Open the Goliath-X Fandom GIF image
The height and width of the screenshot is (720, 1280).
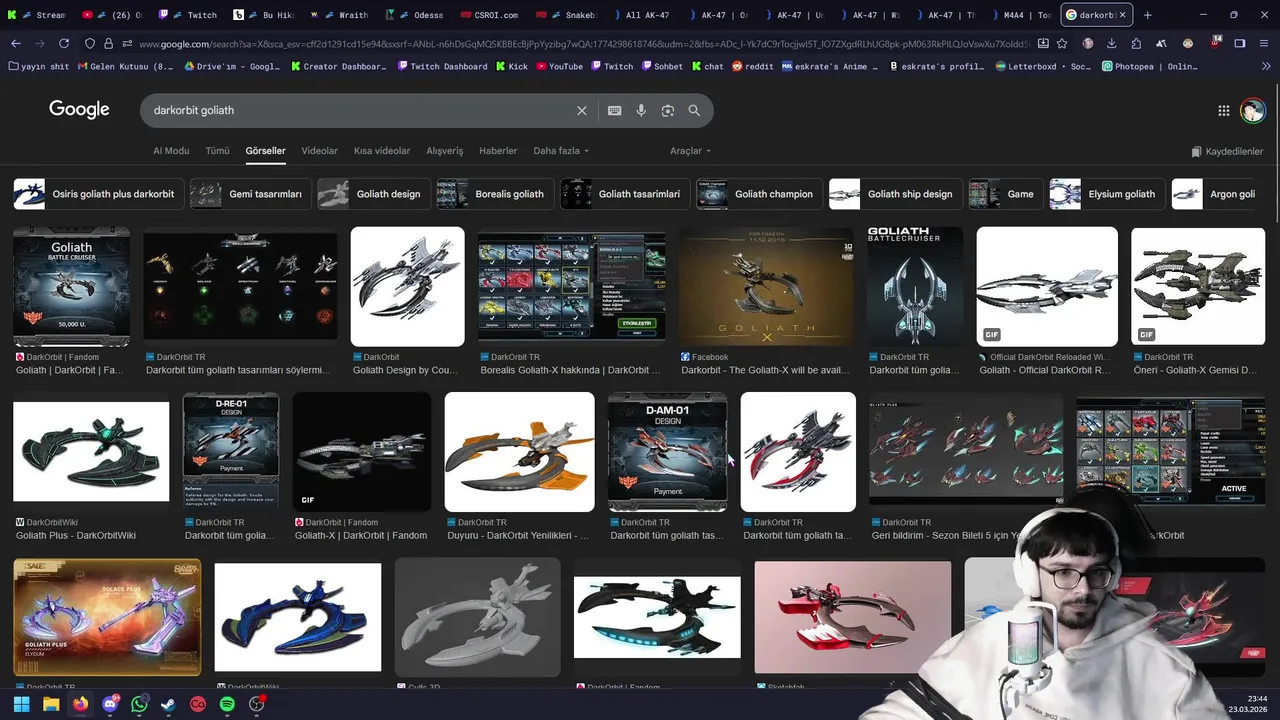click(x=362, y=452)
